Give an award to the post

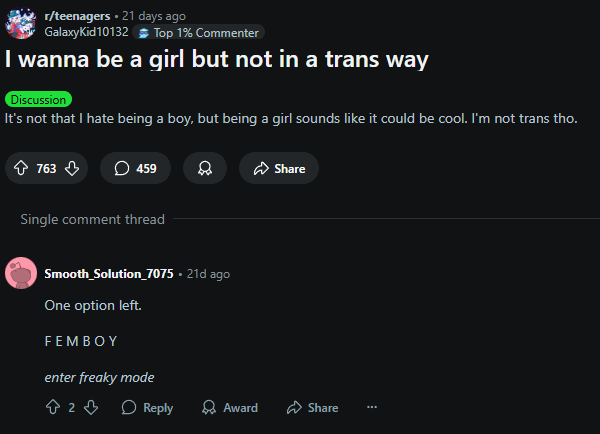(x=205, y=168)
